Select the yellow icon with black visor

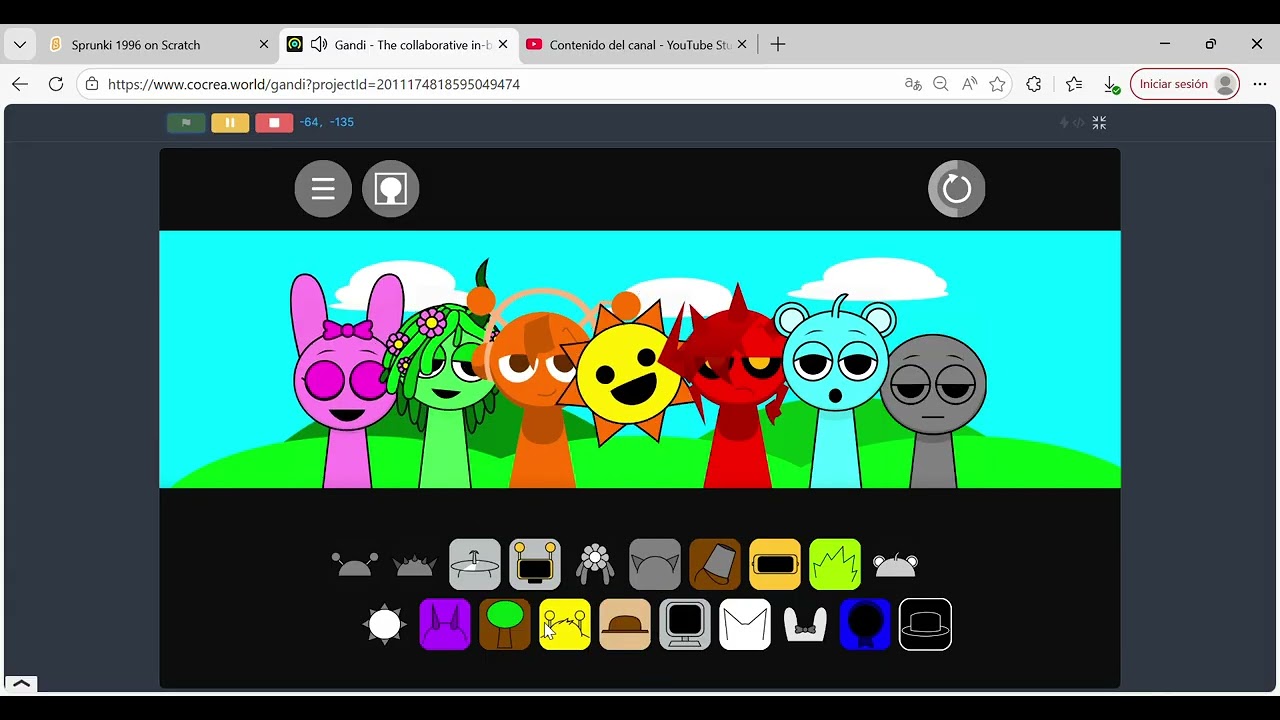[x=775, y=564]
